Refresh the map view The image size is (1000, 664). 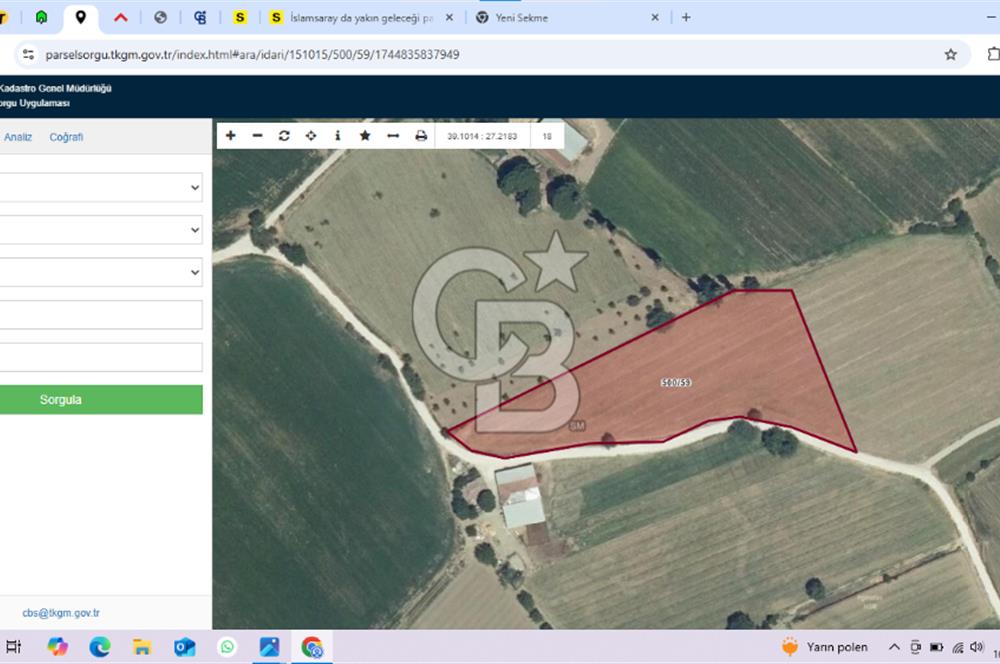pos(284,135)
